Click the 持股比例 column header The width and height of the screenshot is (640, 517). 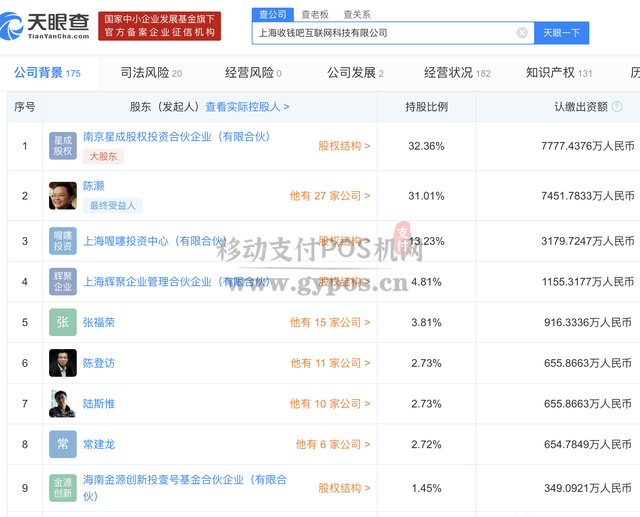[427, 107]
